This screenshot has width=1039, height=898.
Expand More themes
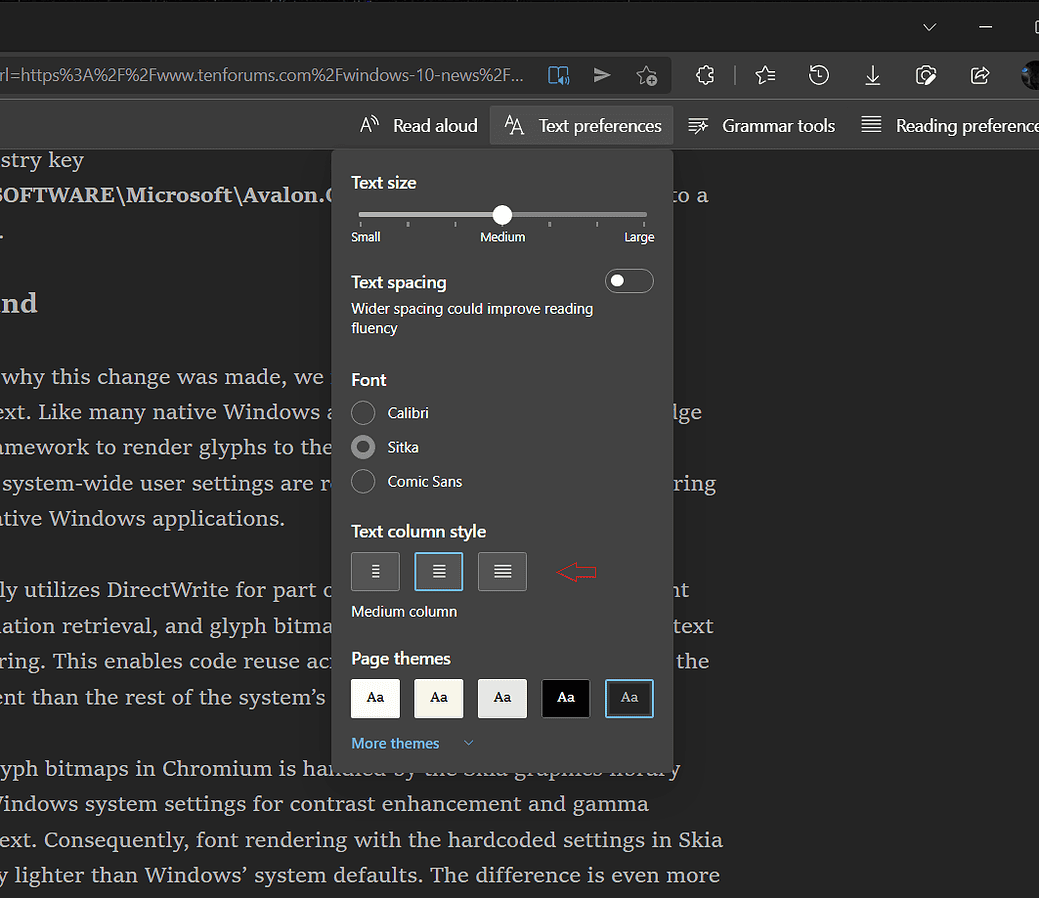(396, 743)
